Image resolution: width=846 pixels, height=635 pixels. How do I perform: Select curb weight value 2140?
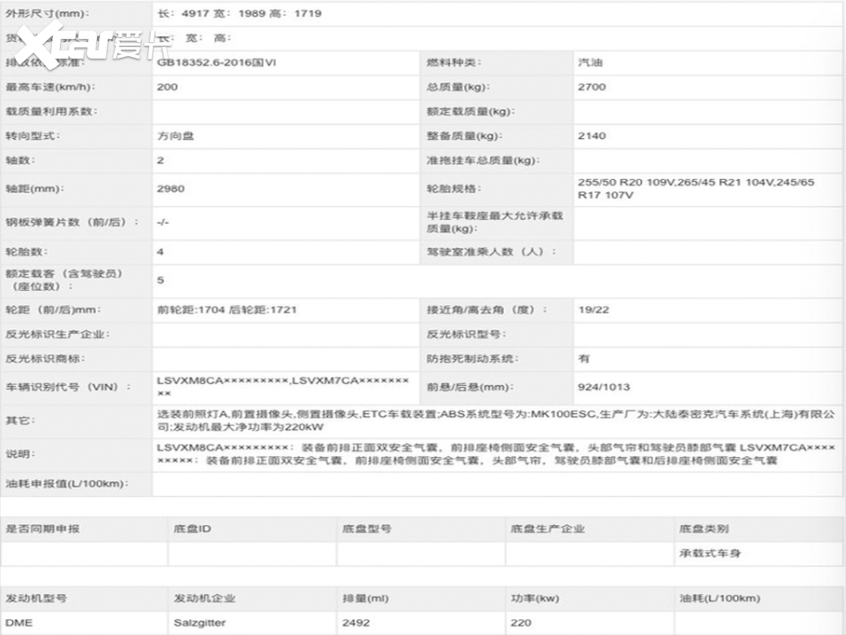[592, 136]
